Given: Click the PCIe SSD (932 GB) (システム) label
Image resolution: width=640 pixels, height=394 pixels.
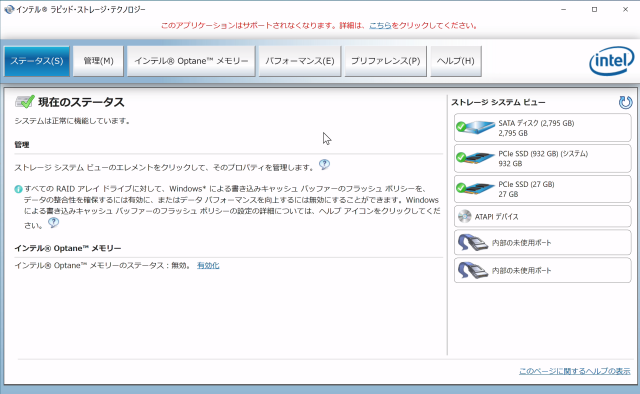Looking at the screenshot, I should (543, 154).
